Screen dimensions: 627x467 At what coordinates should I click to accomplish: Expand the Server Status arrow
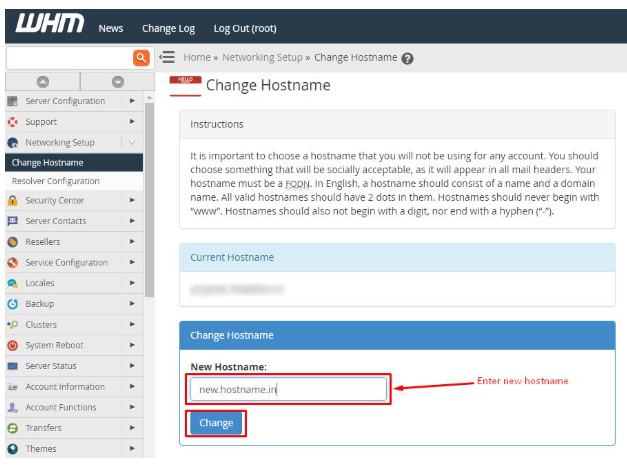tap(132, 365)
